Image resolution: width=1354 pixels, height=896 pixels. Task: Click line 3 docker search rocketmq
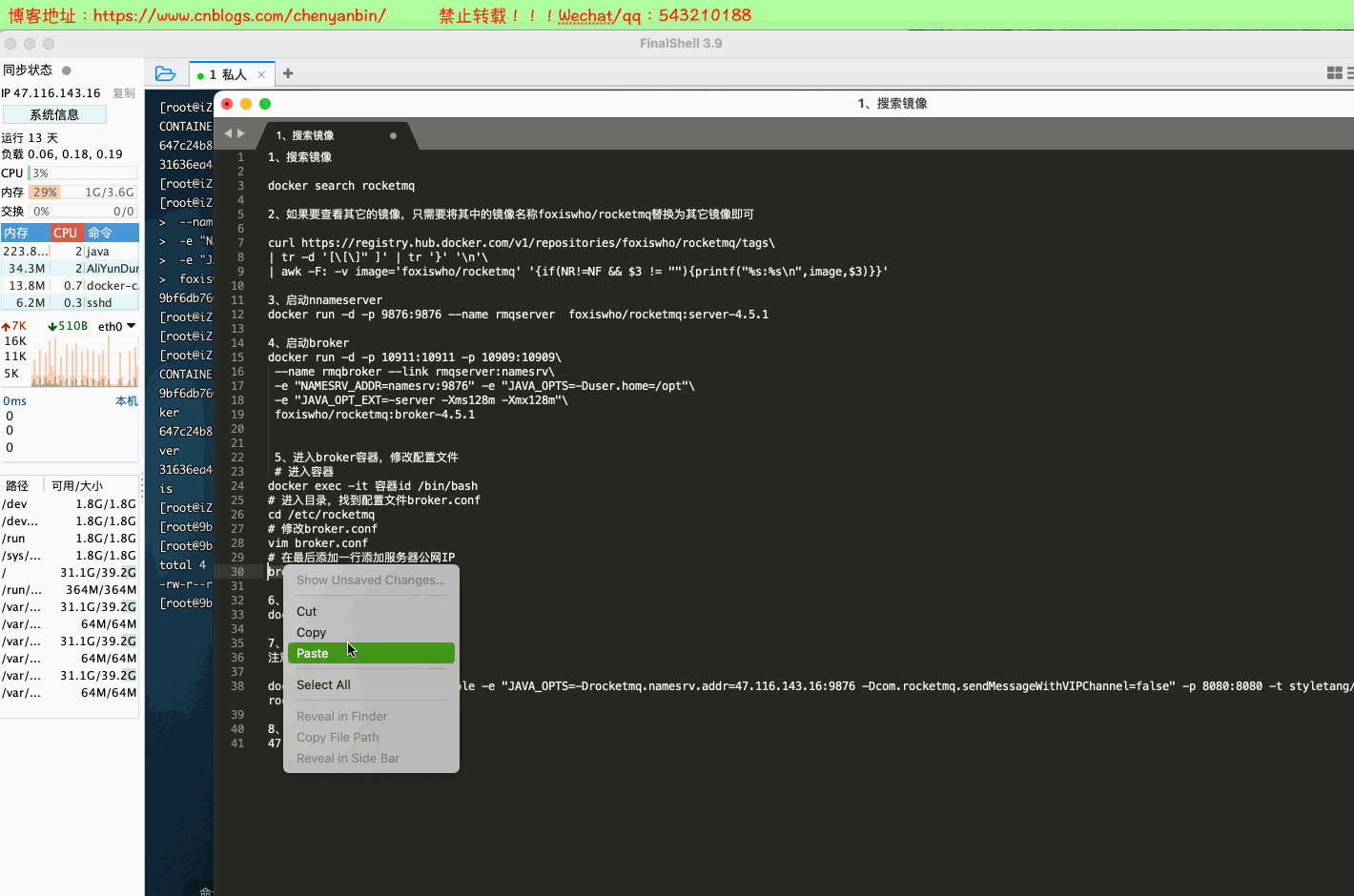(x=341, y=186)
